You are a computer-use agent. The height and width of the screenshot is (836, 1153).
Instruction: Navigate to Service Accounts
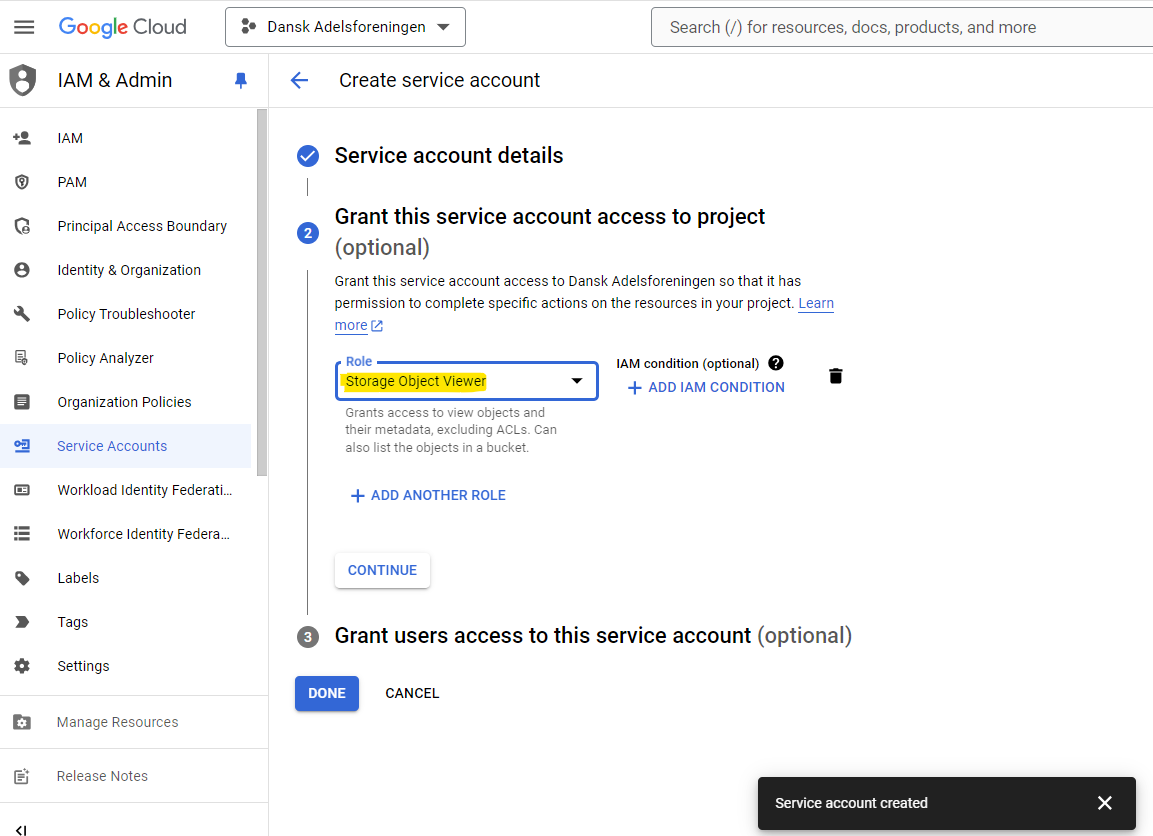pos(113,445)
